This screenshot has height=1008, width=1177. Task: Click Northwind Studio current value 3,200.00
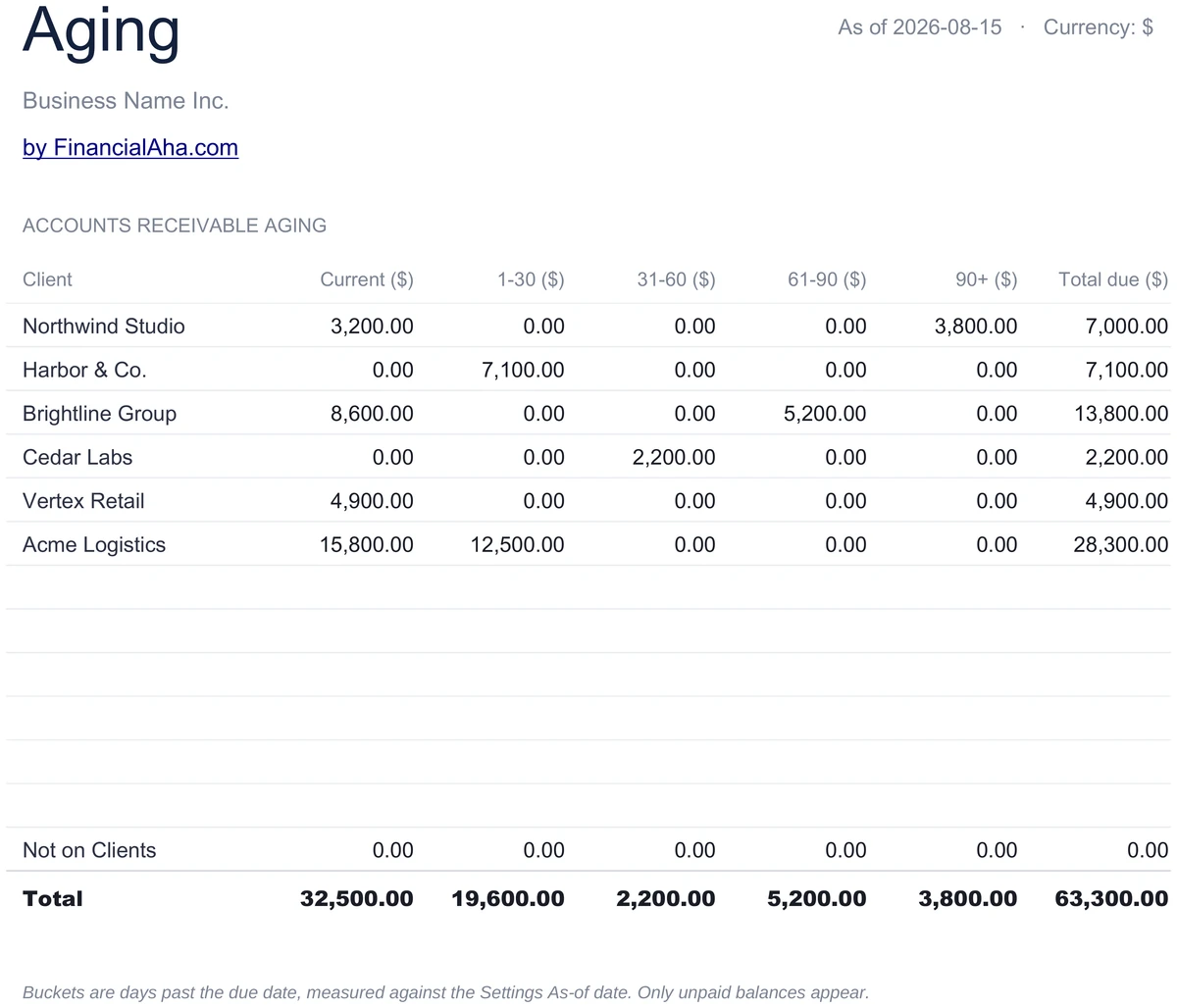[x=372, y=327]
